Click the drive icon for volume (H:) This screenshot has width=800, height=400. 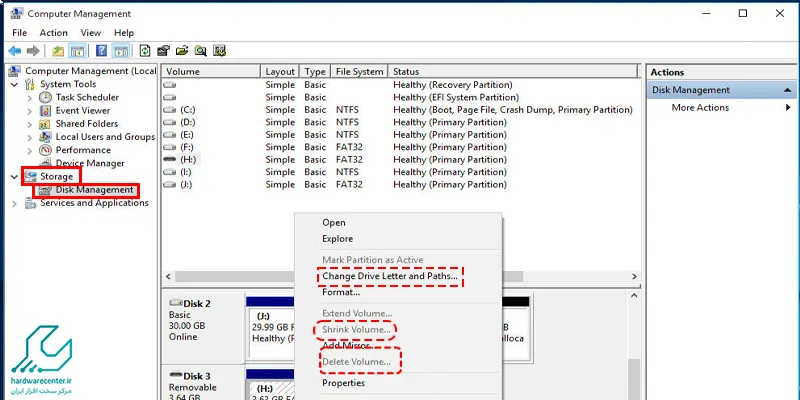(x=169, y=159)
